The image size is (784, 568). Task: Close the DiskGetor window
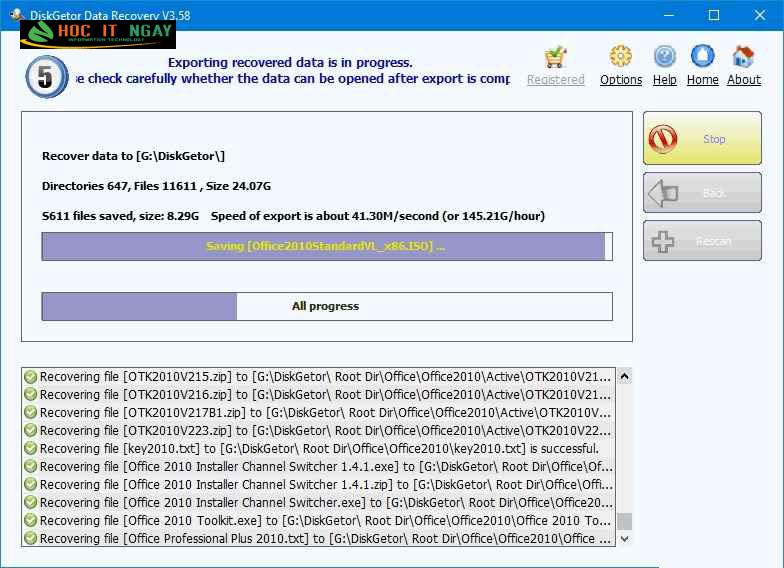(x=760, y=15)
